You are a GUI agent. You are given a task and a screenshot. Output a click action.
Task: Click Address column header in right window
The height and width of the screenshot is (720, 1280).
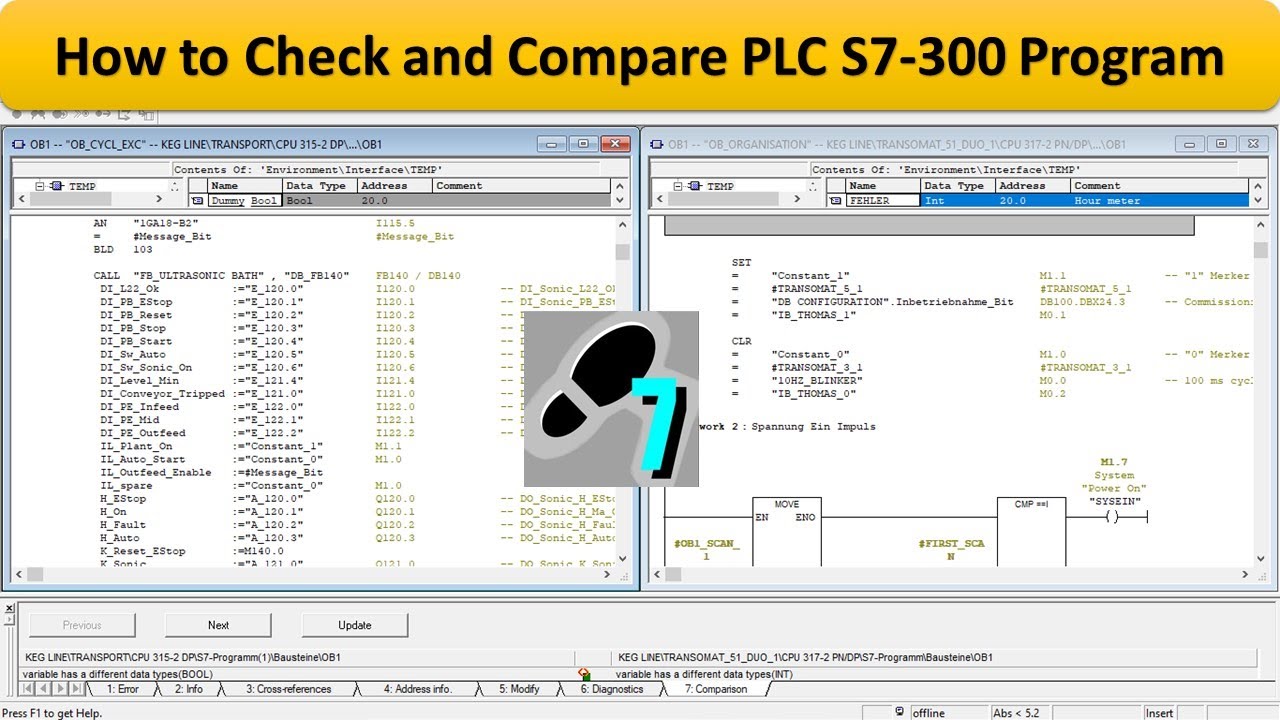tap(1032, 186)
